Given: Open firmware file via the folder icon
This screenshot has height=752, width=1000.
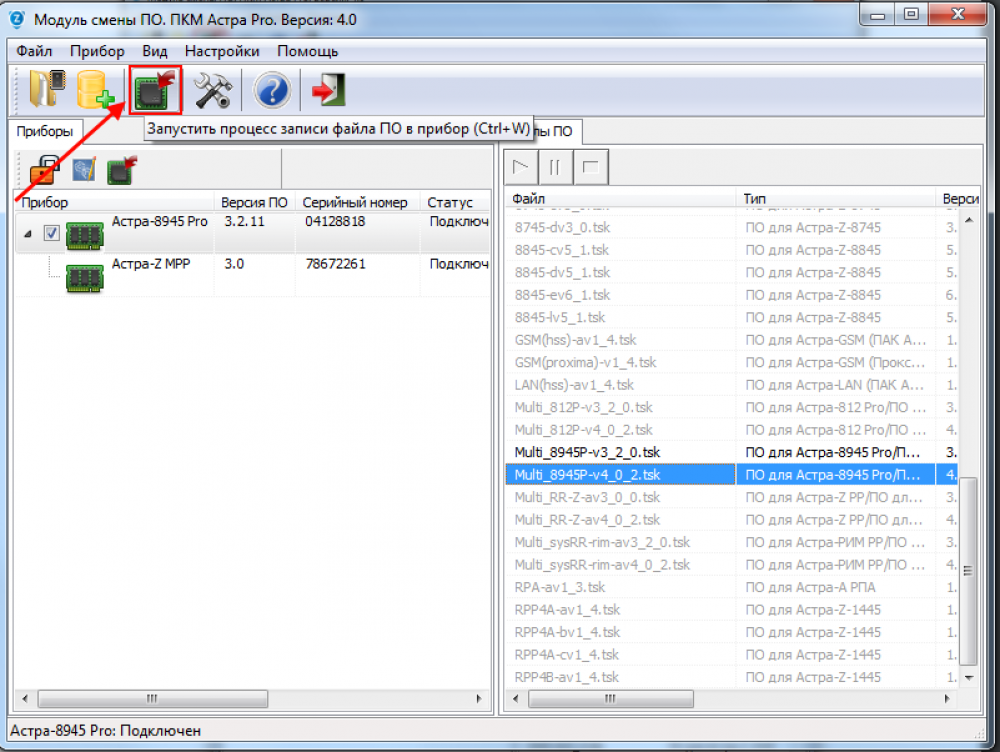Looking at the screenshot, I should click(x=47, y=89).
